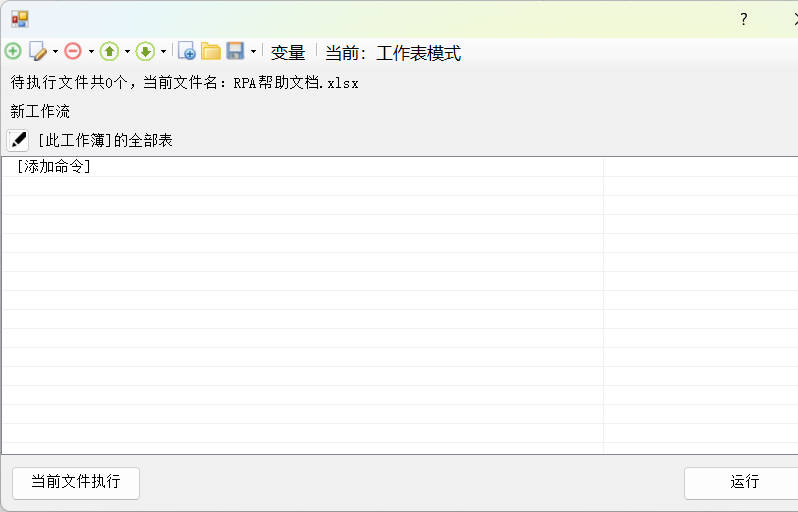Open workflow via the folder icon
This screenshot has height=512, width=798.
click(x=211, y=52)
